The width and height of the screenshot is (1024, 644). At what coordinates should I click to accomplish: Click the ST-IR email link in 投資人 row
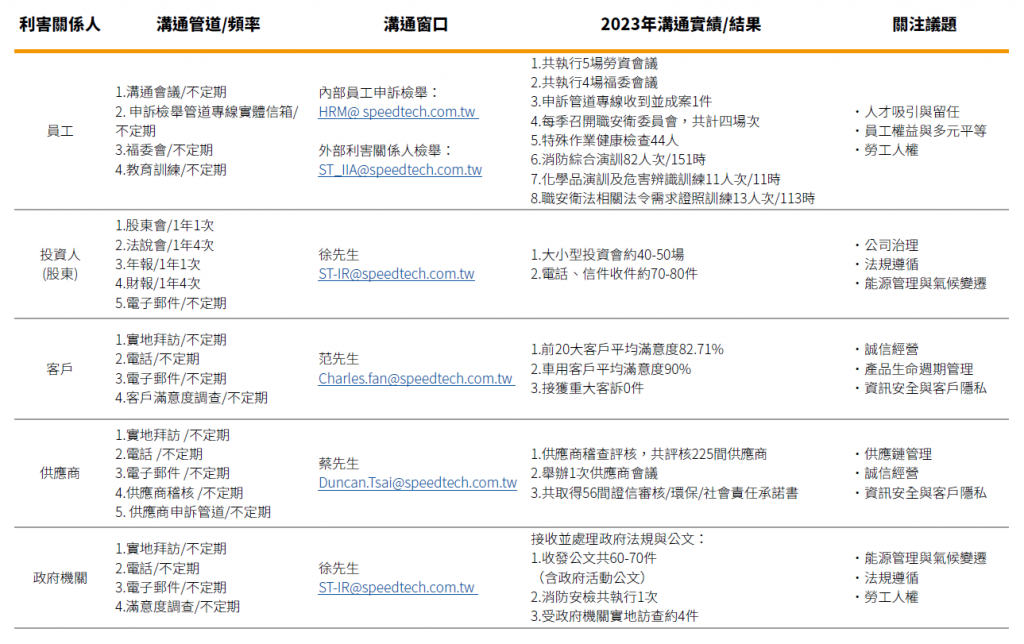[x=396, y=273]
